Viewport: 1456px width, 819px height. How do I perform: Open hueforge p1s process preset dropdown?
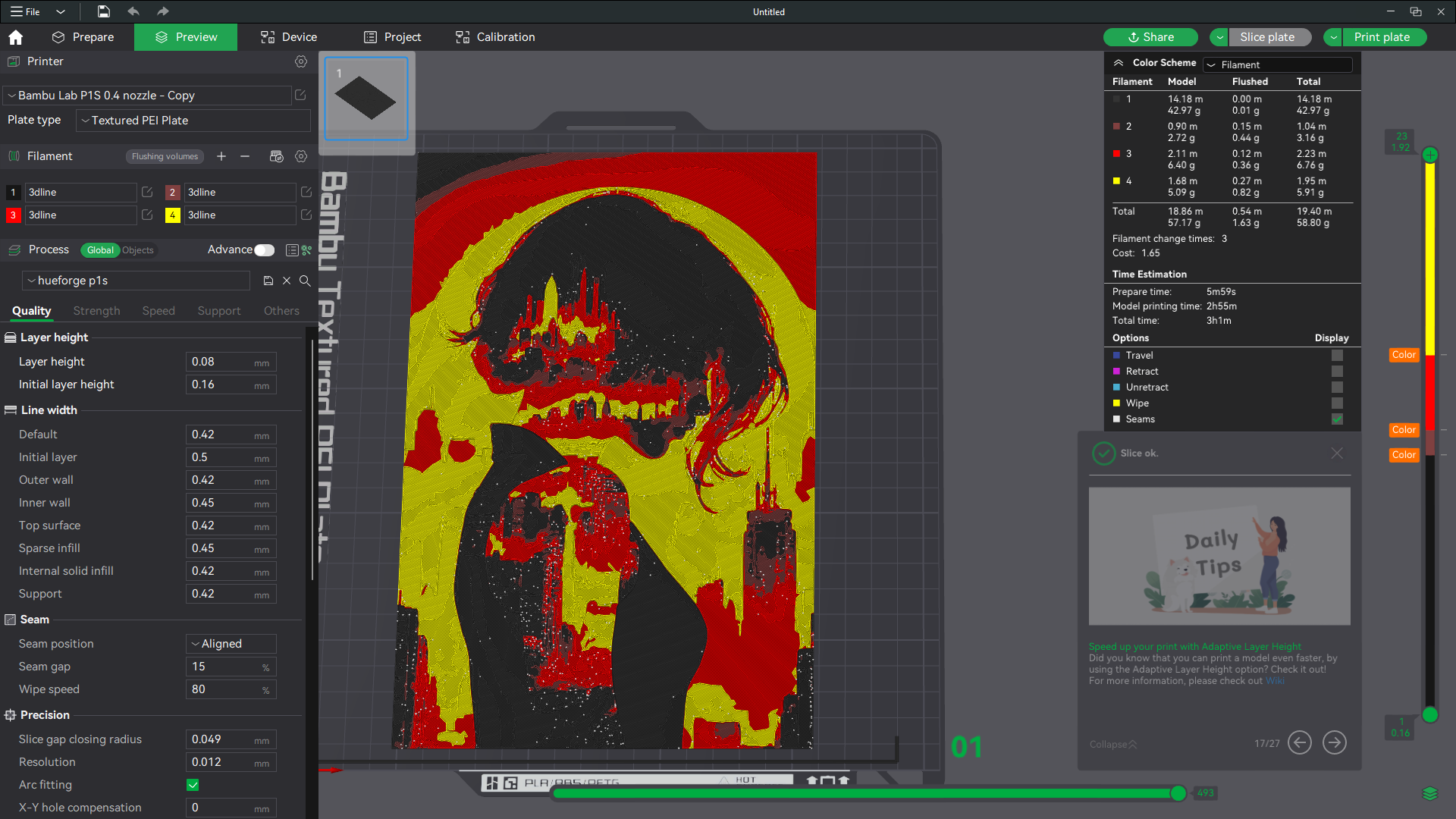pyautogui.click(x=136, y=281)
